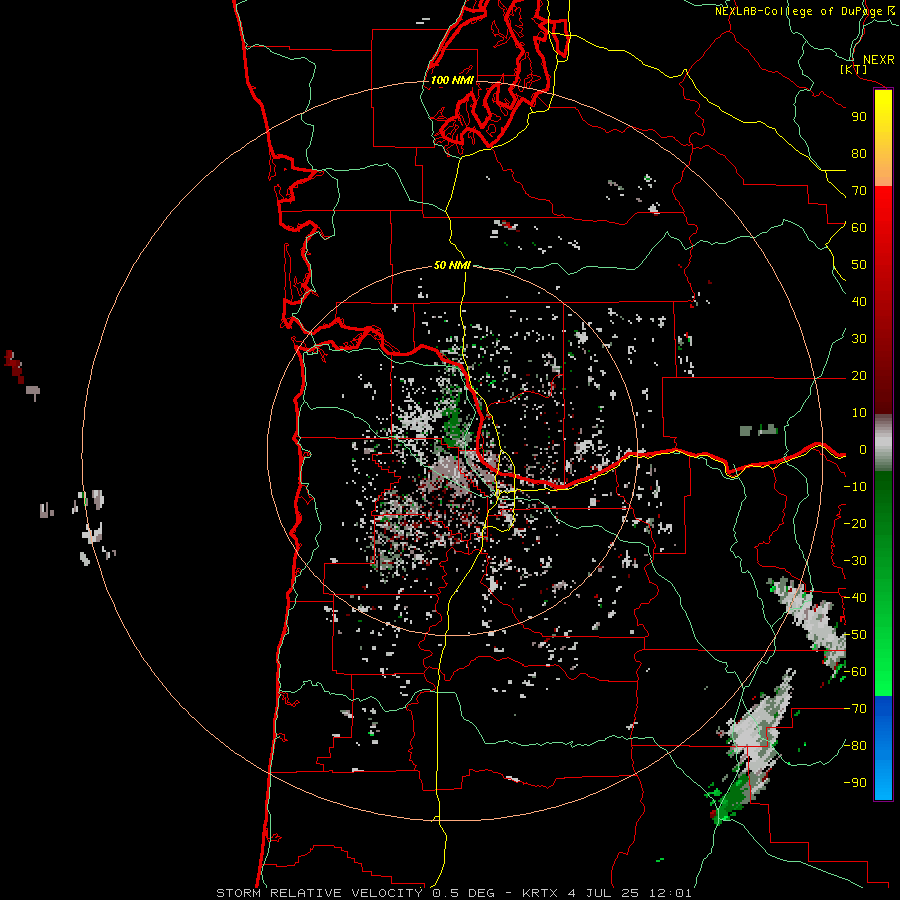This screenshot has width=900, height=900.
Task: Click the NEXR label above the scale
Action: [879, 60]
